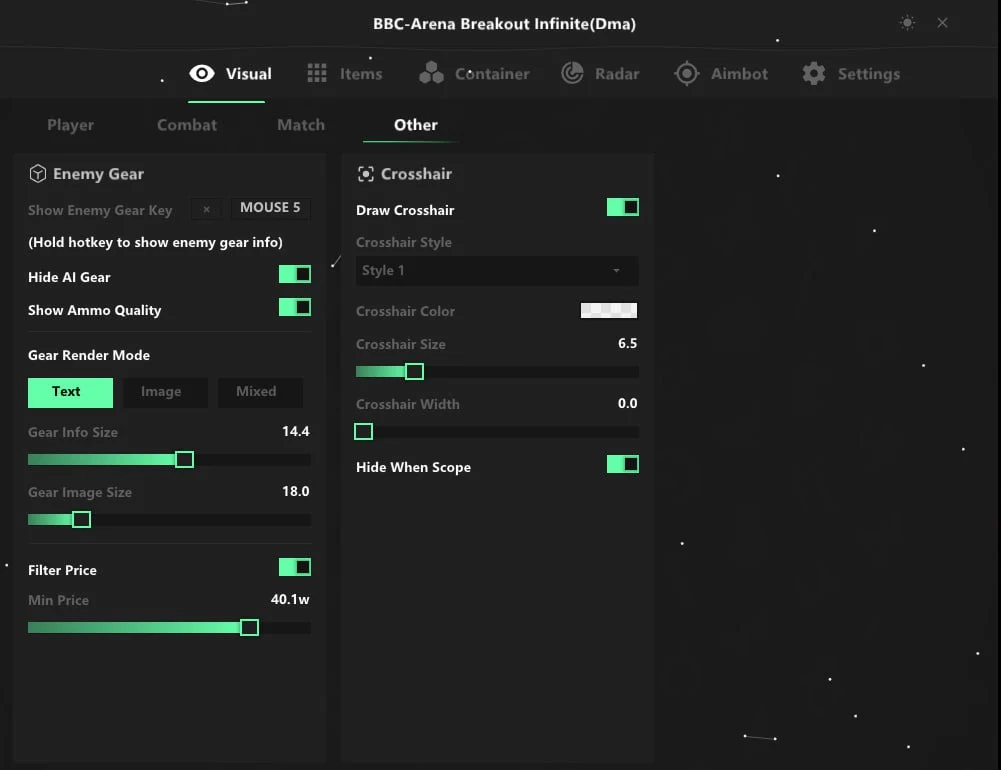Click the Crosshair panel header icon
The height and width of the screenshot is (770, 1001).
(x=366, y=174)
